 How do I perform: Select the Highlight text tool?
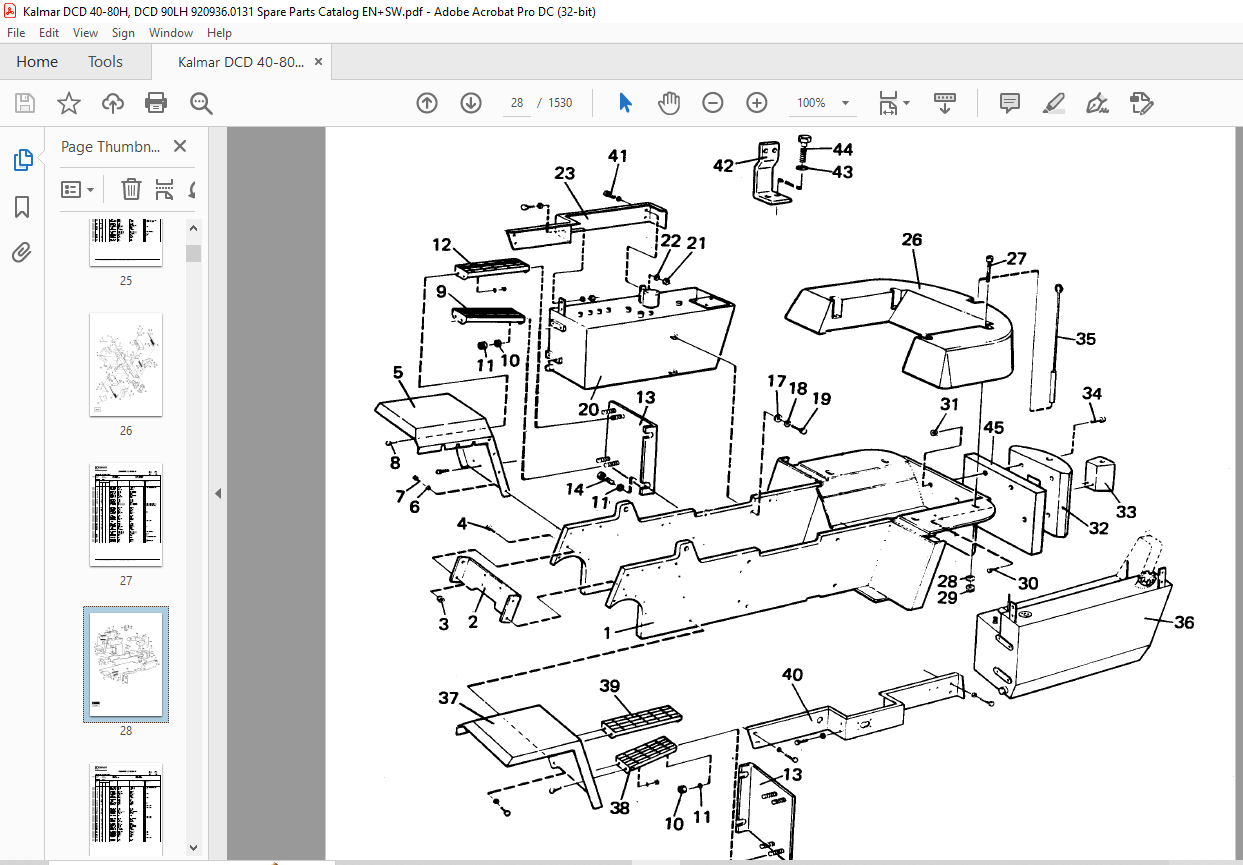click(x=1053, y=103)
